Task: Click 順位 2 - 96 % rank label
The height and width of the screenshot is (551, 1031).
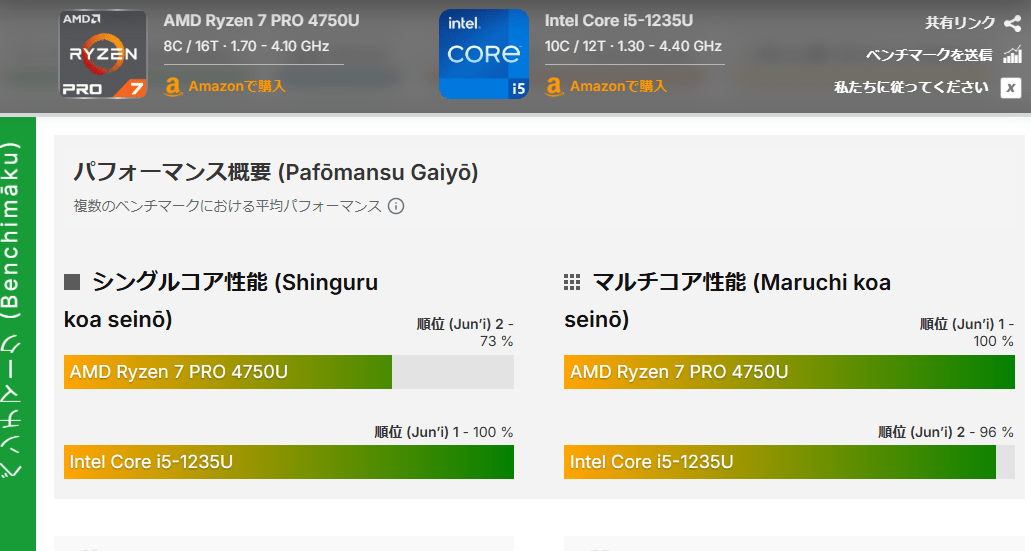Action: click(946, 432)
